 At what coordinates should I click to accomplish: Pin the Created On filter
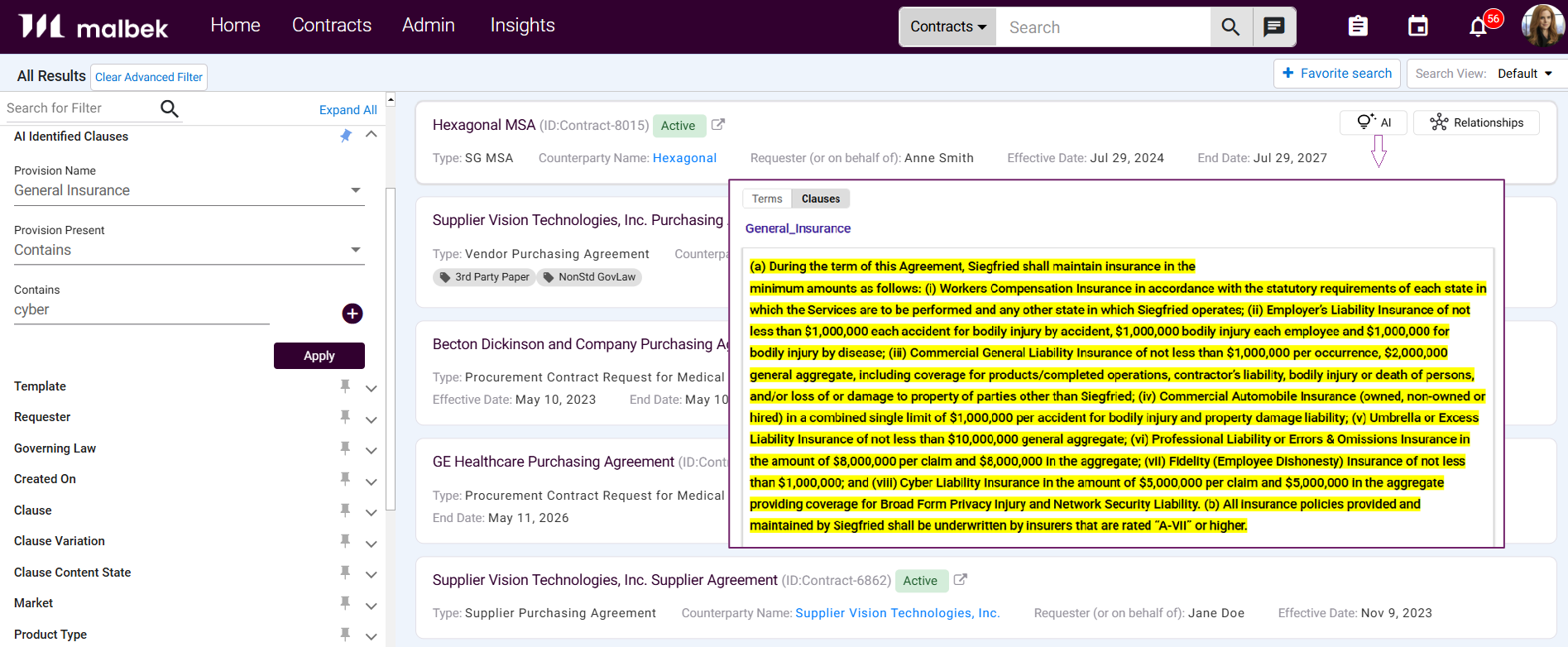(x=345, y=479)
